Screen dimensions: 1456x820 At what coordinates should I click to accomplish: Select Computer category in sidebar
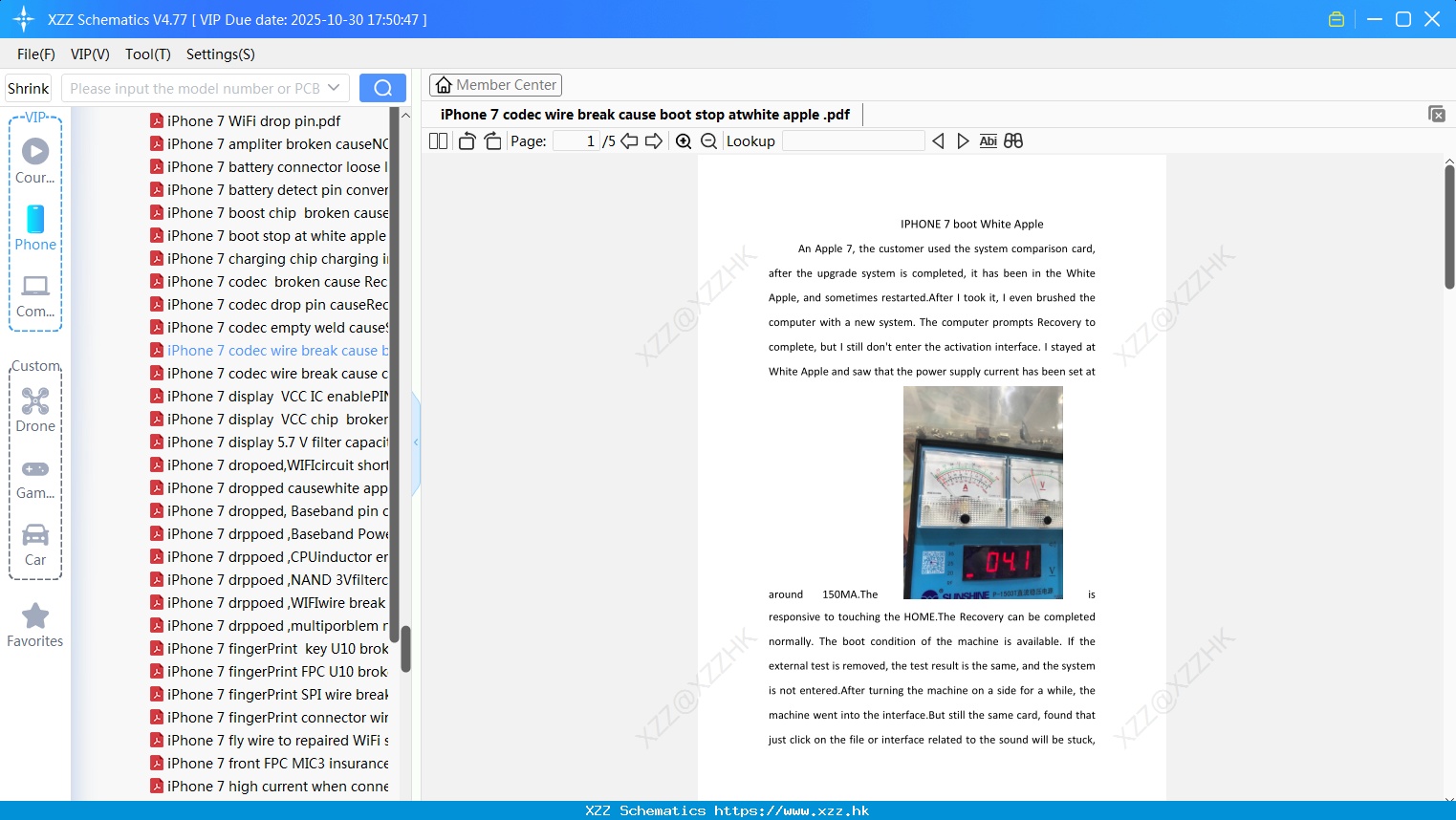tap(35, 295)
